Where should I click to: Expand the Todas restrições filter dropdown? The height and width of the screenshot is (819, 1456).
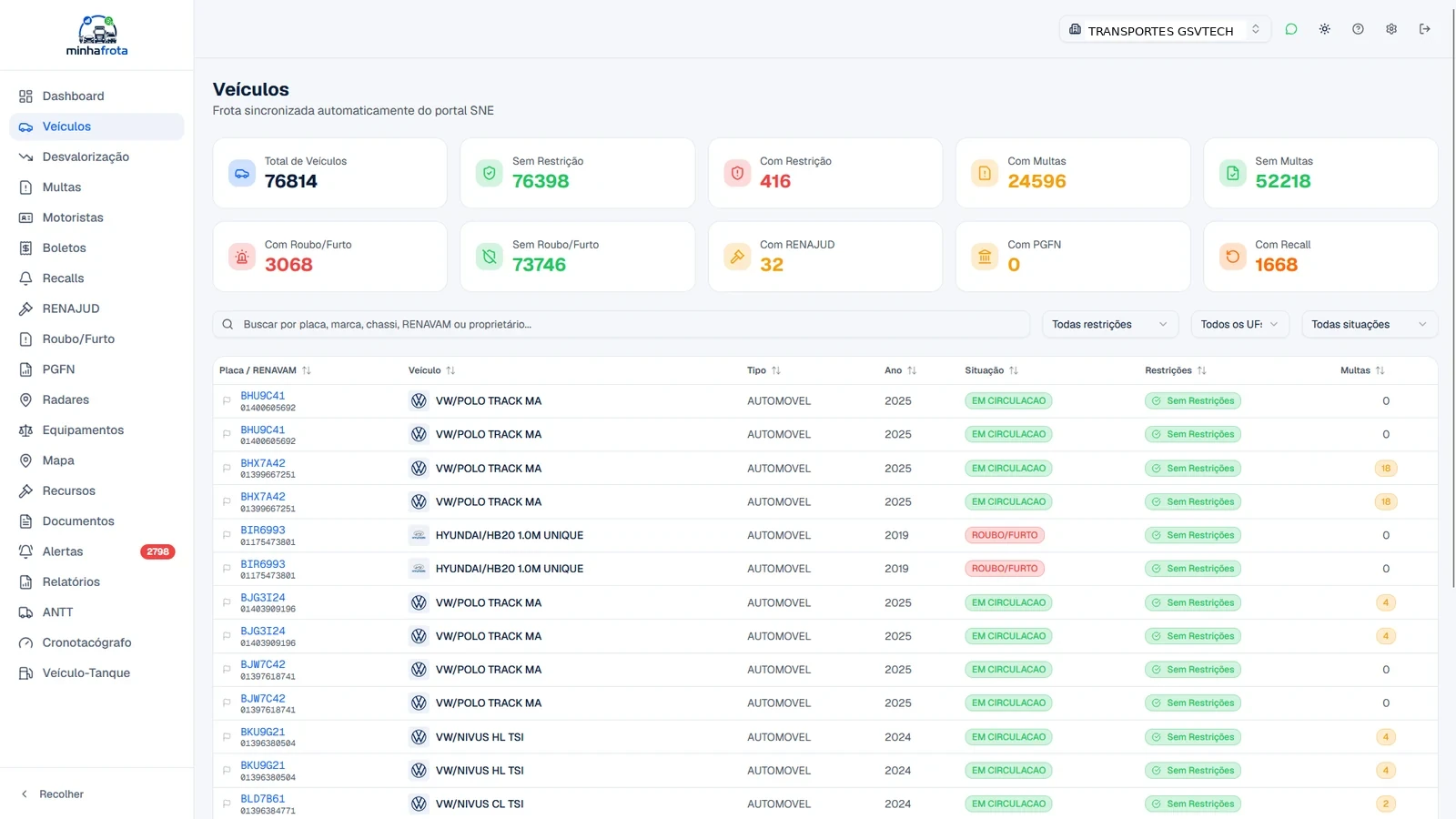[x=1109, y=324]
